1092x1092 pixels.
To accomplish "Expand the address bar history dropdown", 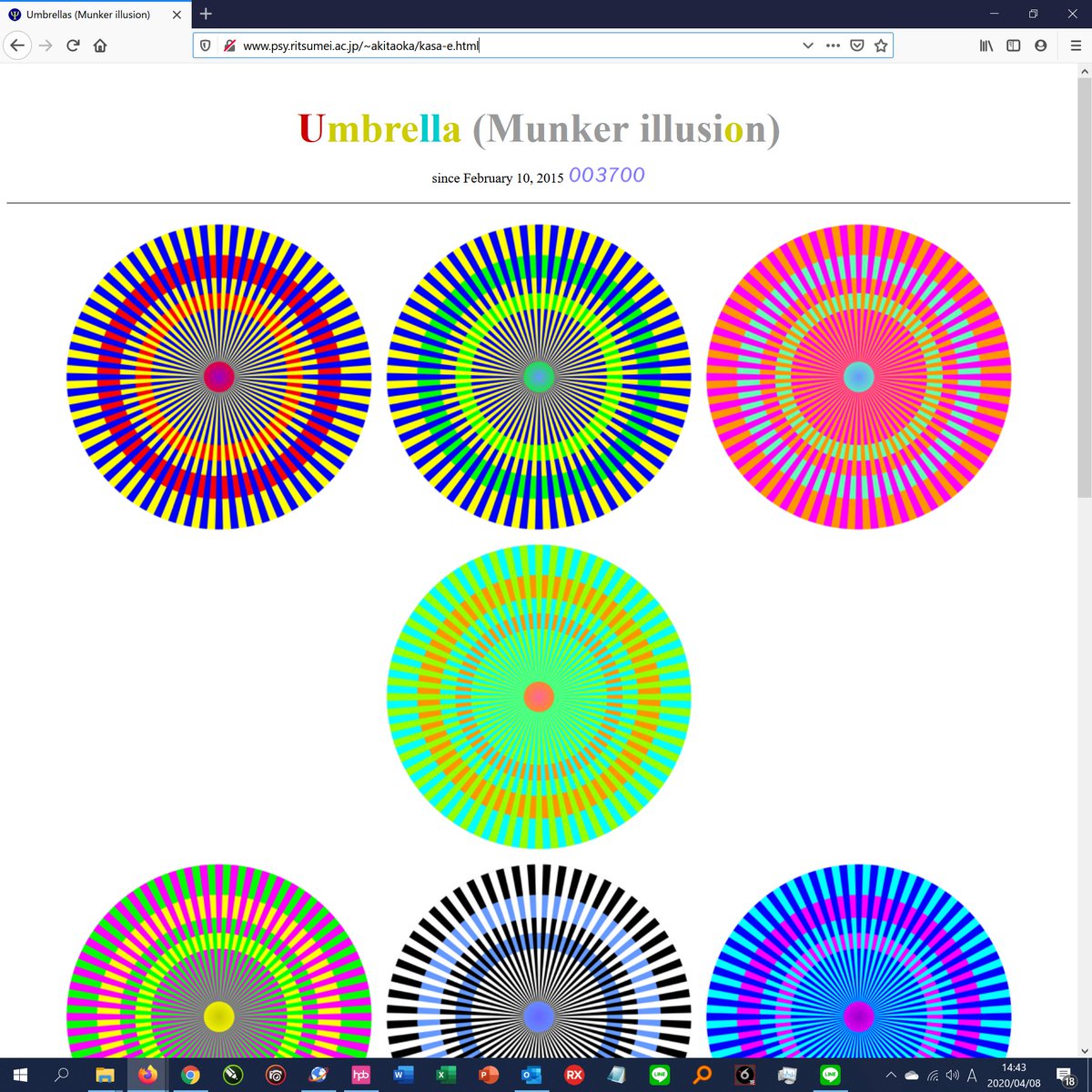I will point(807,45).
